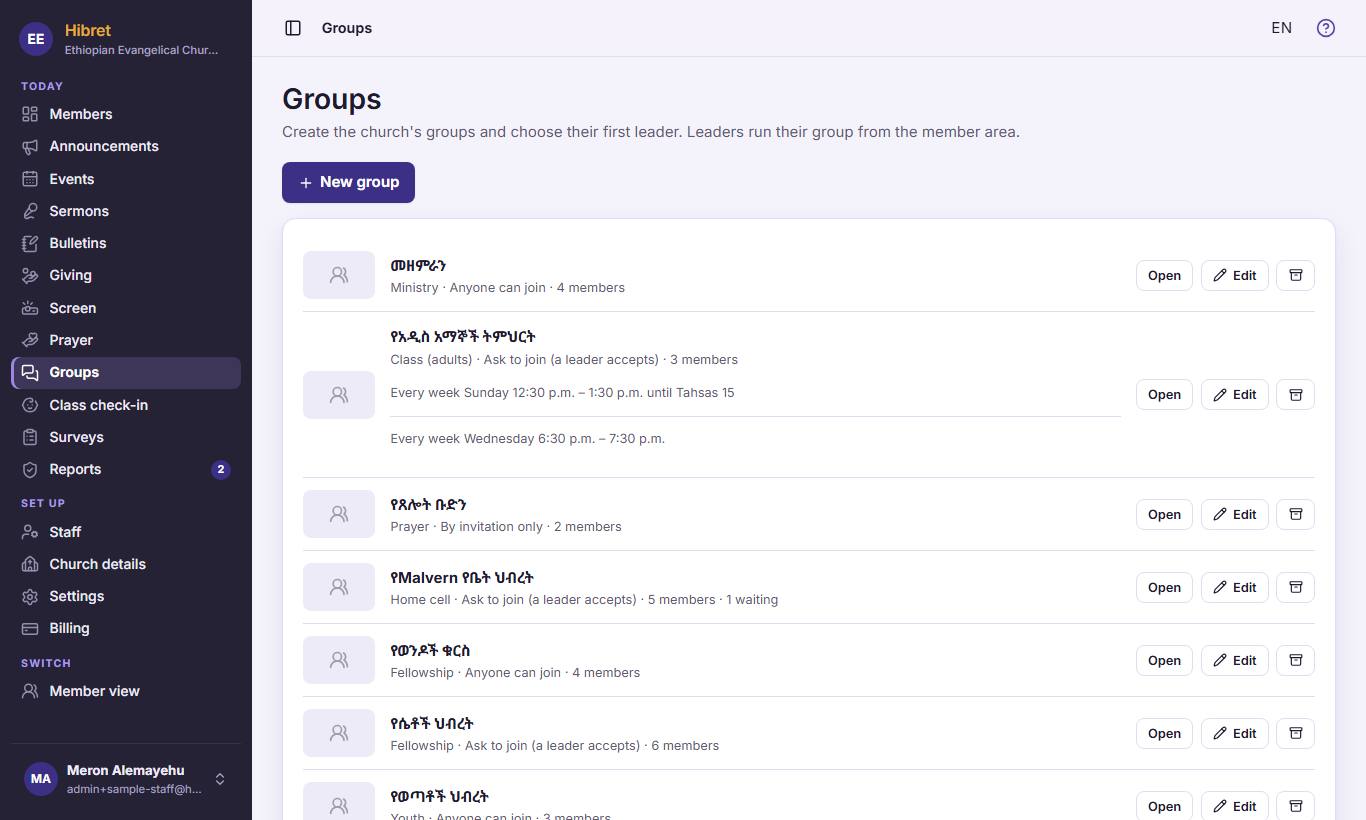Click "Fellowship · Ask to join" 6 members line

[555, 745]
